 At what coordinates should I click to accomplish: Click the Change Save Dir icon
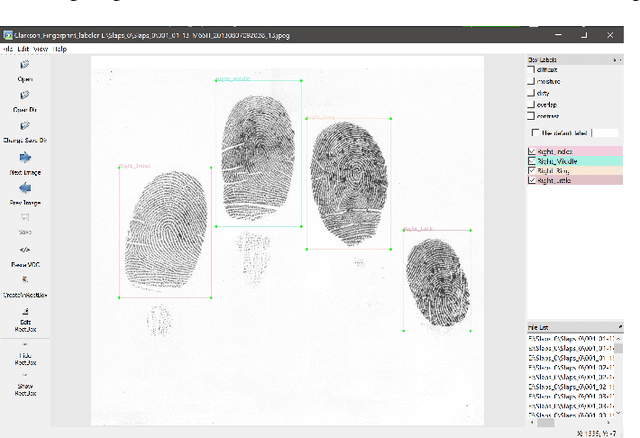tap(24, 127)
